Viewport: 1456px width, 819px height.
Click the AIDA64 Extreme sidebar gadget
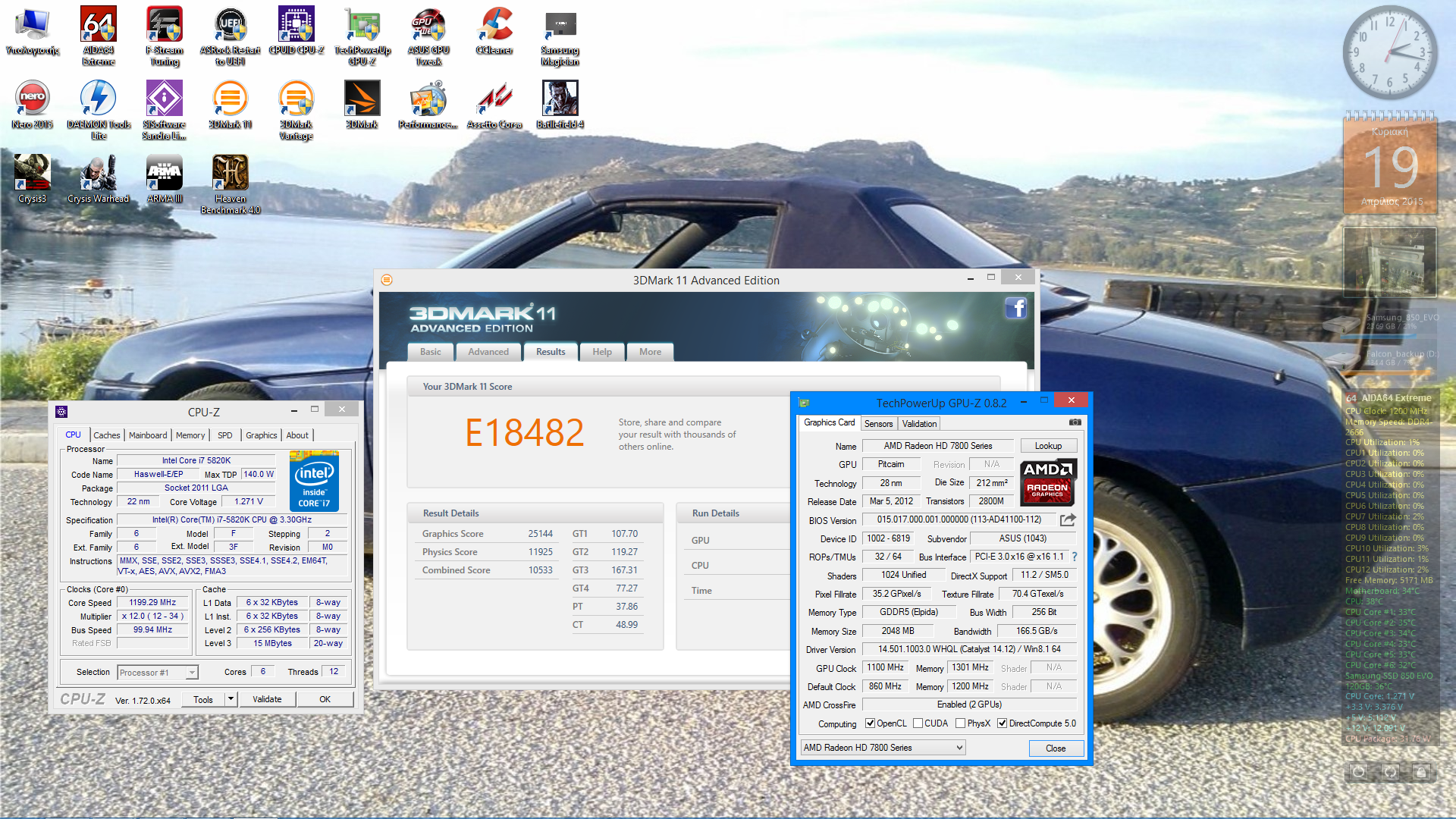point(1389,569)
